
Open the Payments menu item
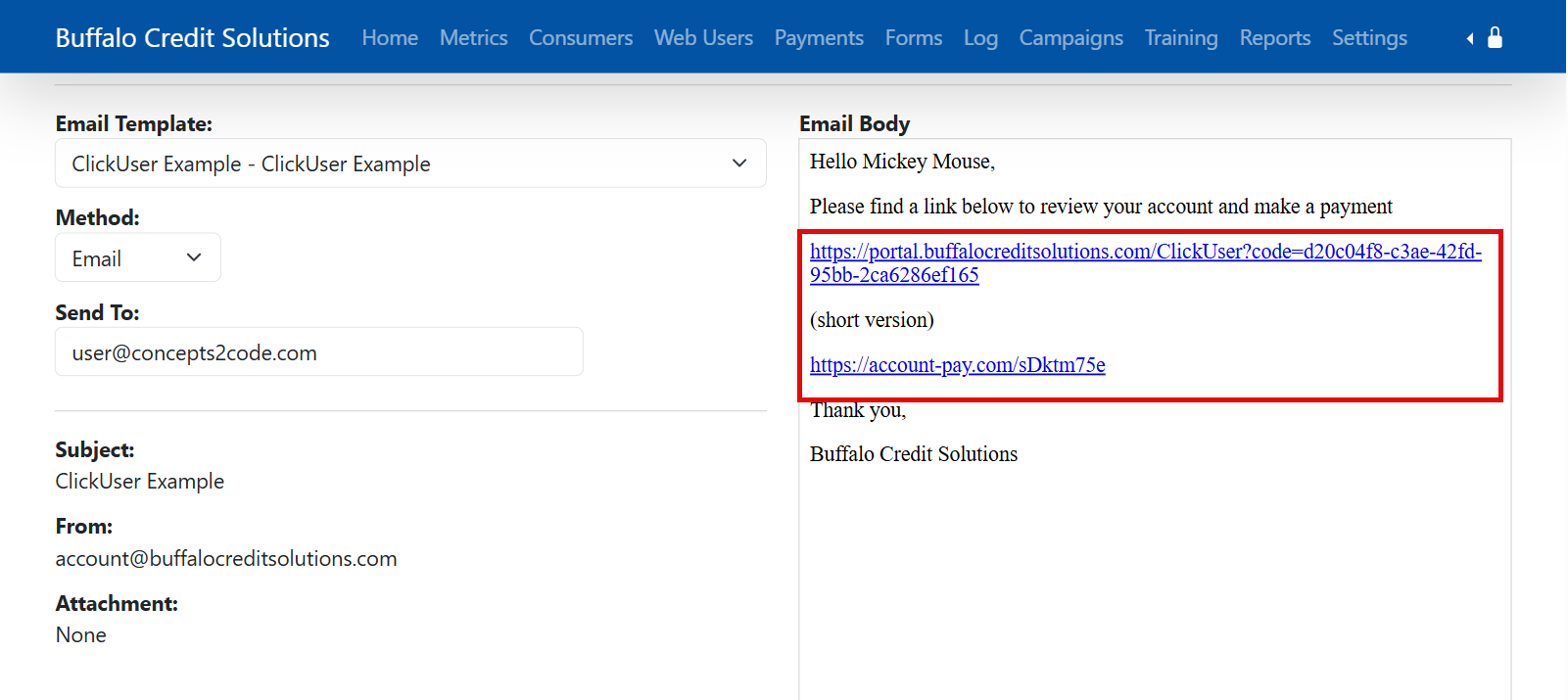point(819,38)
